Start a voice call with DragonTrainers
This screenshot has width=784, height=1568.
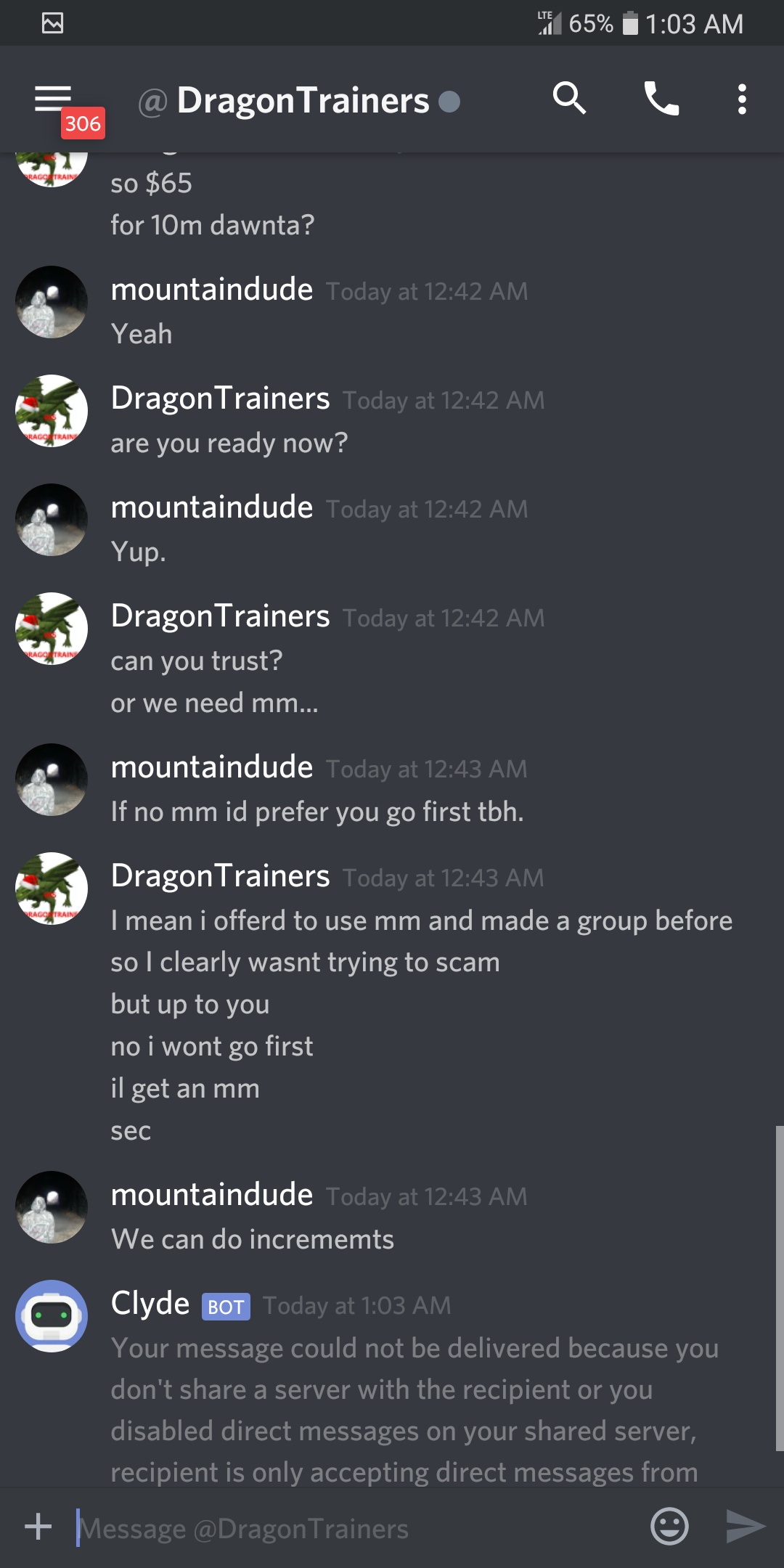click(x=661, y=99)
